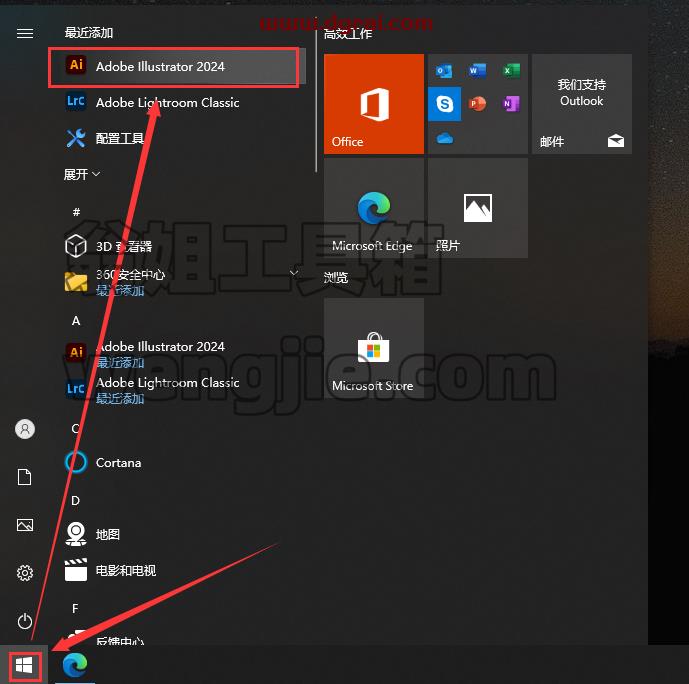Screen dimensions: 689x684
Task: Open the Office tile
Action: coord(374,104)
